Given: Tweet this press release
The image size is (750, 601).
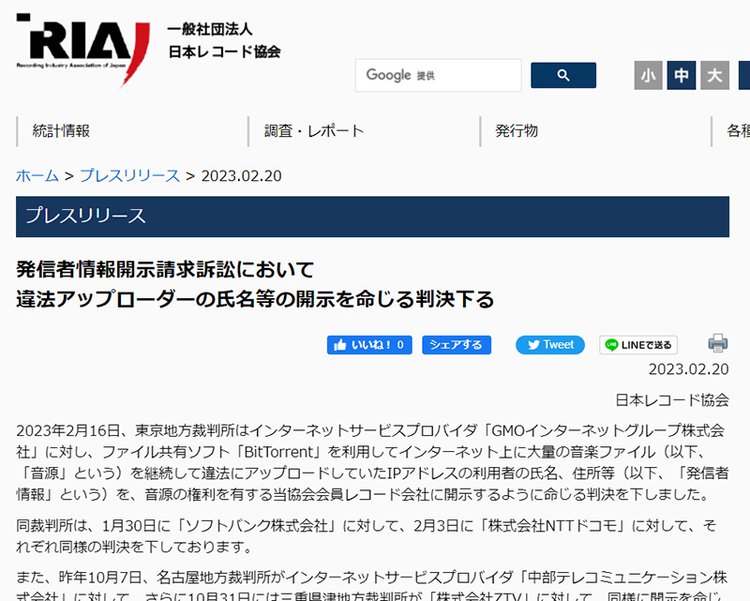Looking at the screenshot, I should (x=550, y=345).
